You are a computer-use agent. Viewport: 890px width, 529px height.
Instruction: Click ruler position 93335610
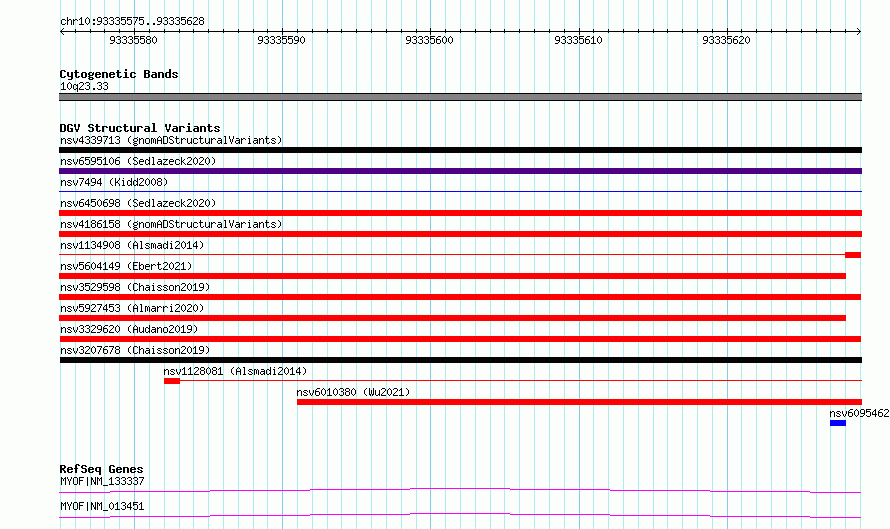[x=578, y=40]
